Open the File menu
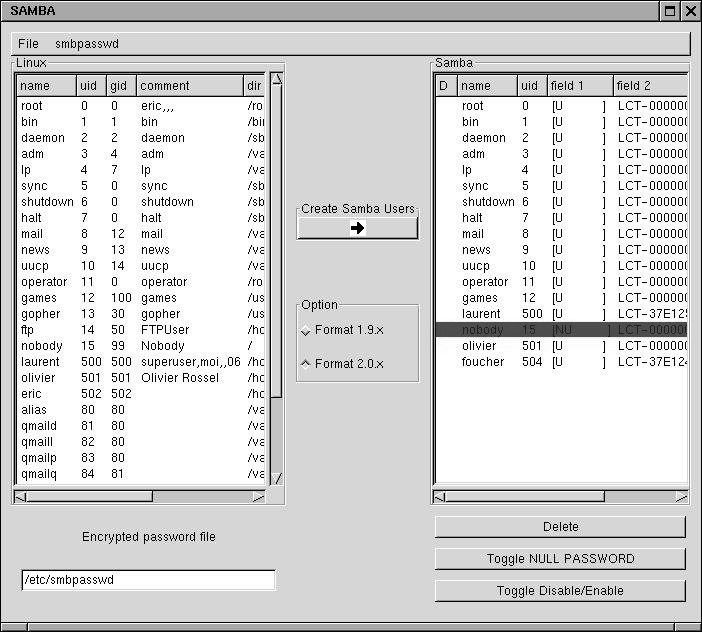Viewport: 702px width, 632px height. coord(28,44)
